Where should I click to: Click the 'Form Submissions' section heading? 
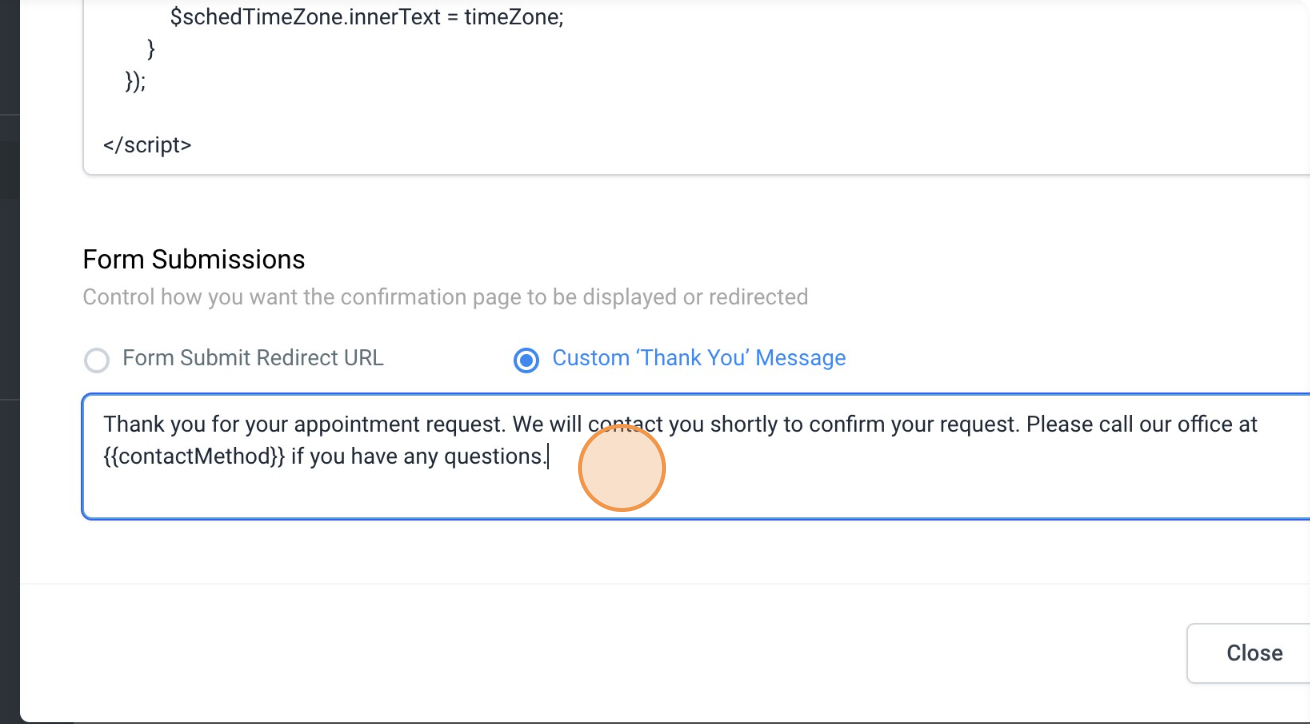[194, 260]
